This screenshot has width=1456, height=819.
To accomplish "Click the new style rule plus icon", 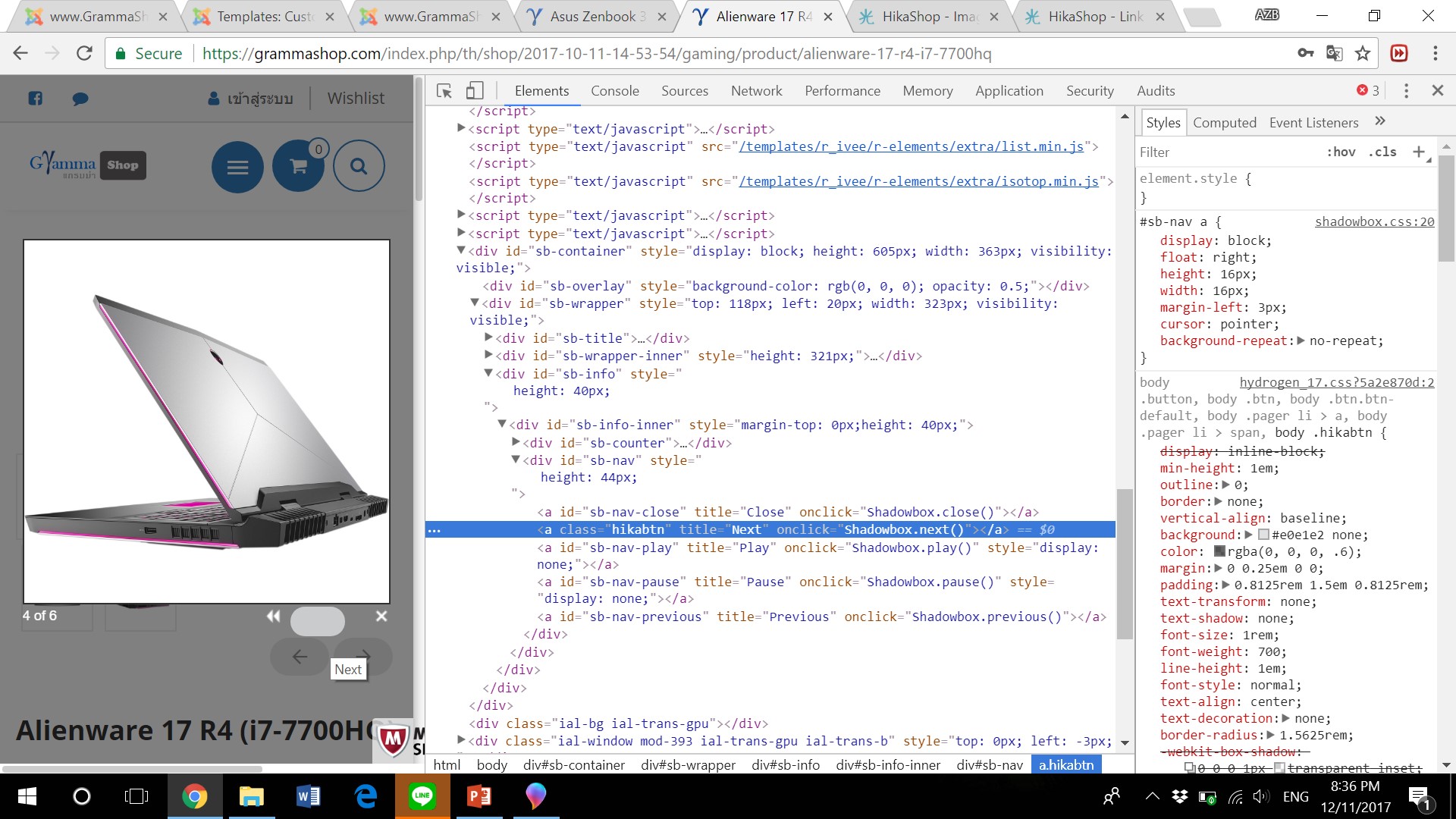I will 1419,152.
